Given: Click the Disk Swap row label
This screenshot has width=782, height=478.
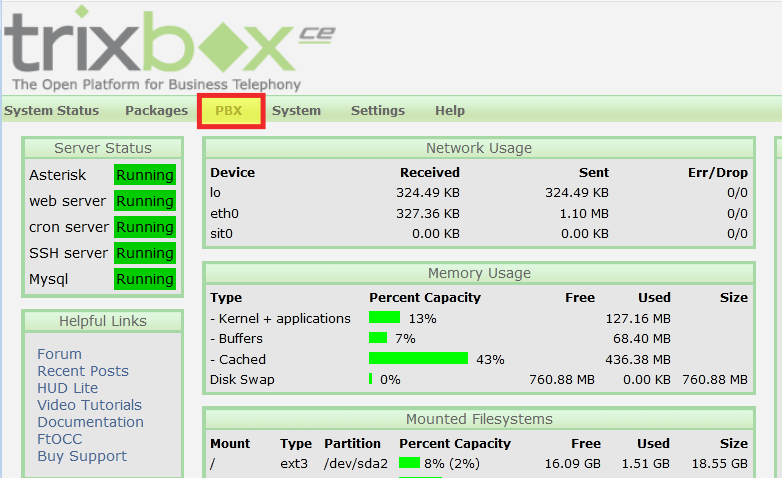Looking at the screenshot, I should 242,380.
